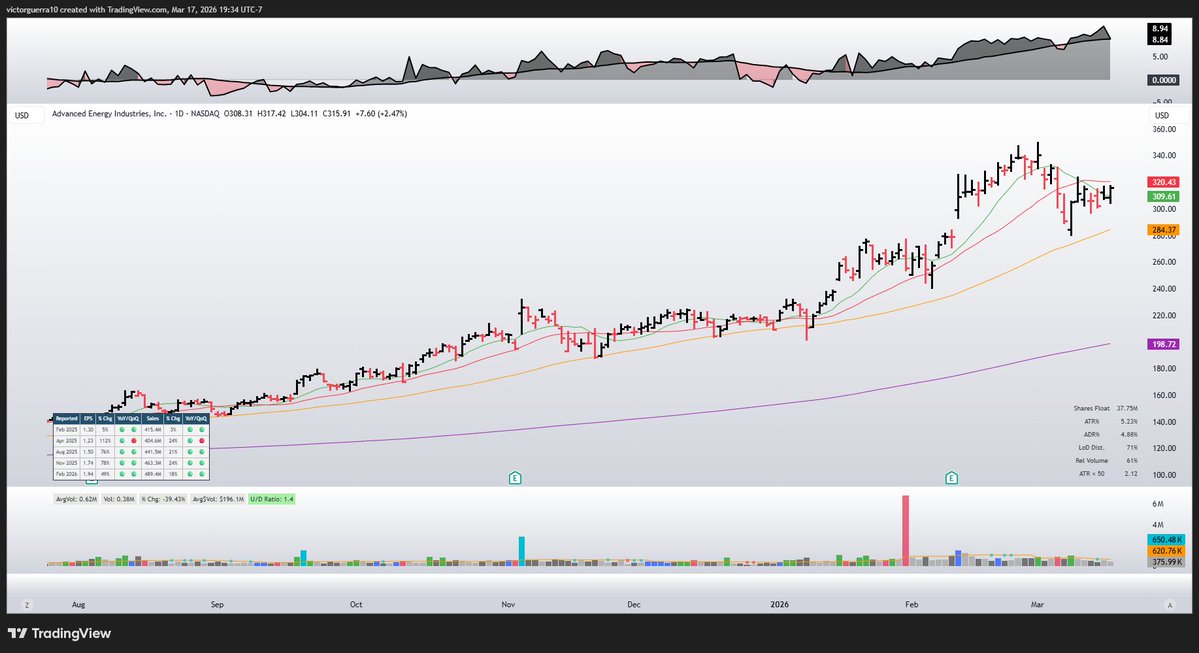Image resolution: width=1199 pixels, height=653 pixels.
Task: Select the purple 198.72 price label
Action: 1164,344
